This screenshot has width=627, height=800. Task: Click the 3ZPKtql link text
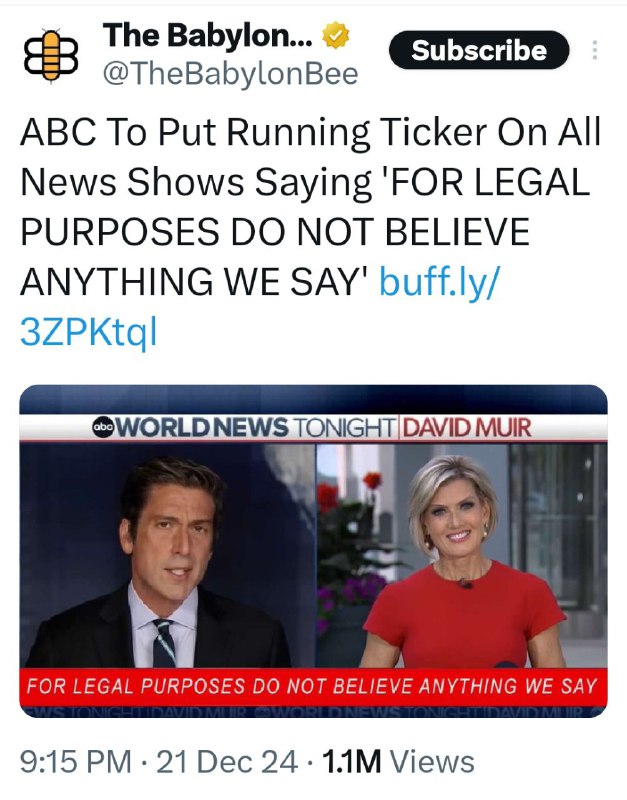[88, 332]
